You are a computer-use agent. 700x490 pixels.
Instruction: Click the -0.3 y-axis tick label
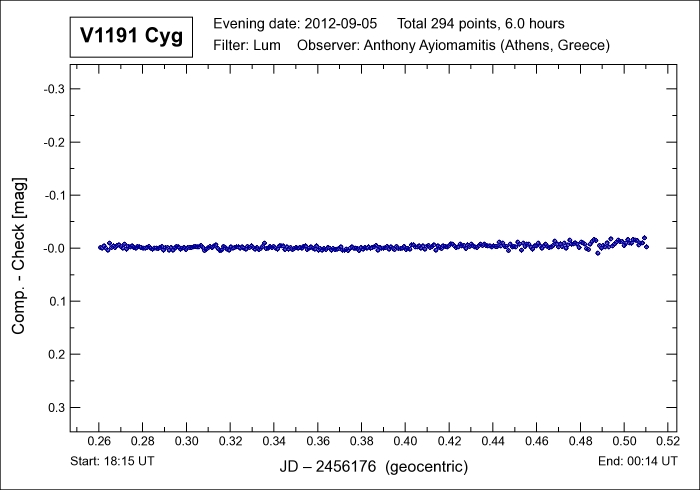pos(52,89)
